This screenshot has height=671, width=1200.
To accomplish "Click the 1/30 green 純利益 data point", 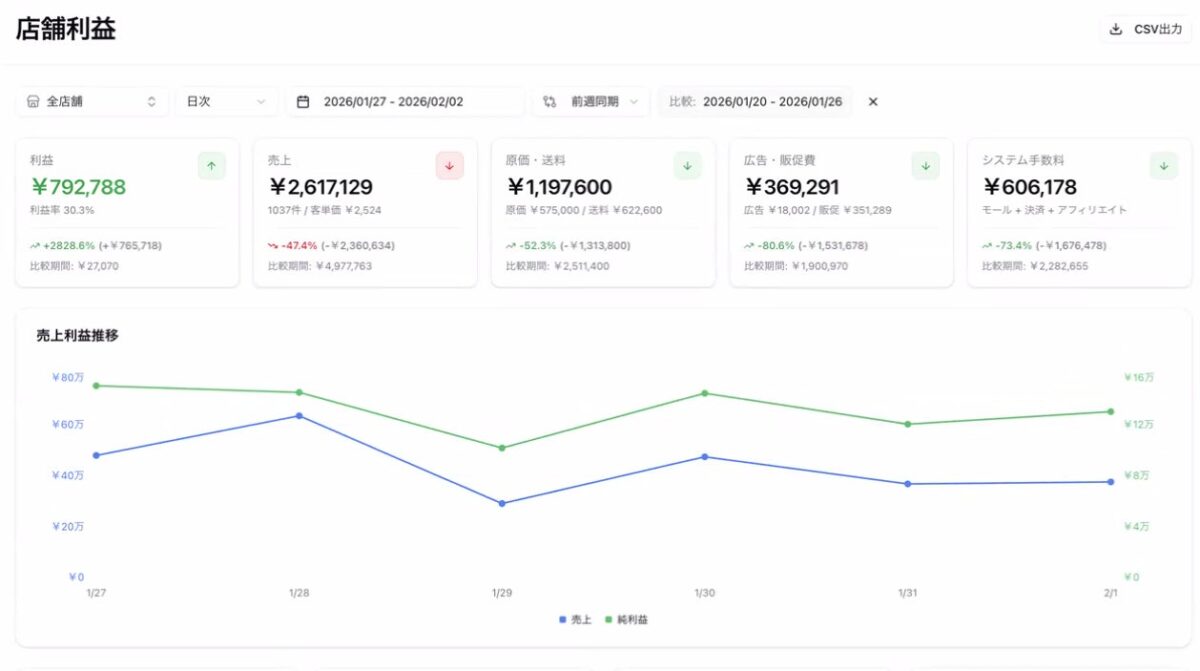I will click(705, 393).
